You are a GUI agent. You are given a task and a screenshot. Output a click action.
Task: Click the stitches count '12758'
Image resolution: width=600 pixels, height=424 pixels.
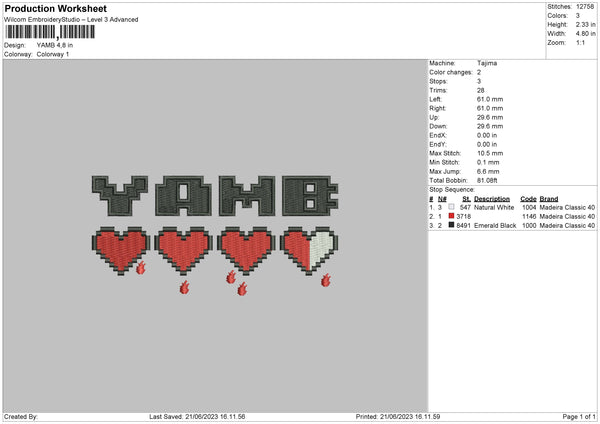pos(585,7)
